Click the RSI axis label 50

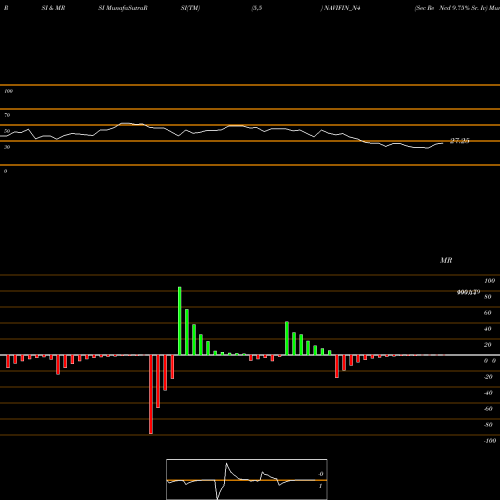(7, 131)
